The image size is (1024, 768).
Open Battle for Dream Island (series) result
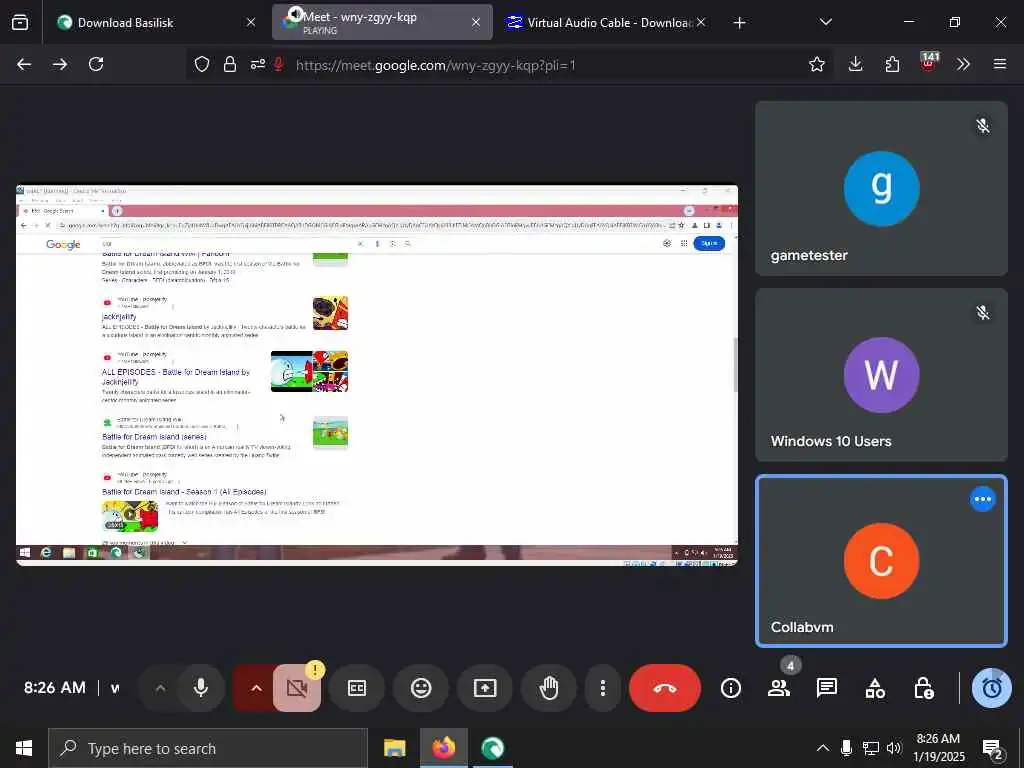coord(154,436)
